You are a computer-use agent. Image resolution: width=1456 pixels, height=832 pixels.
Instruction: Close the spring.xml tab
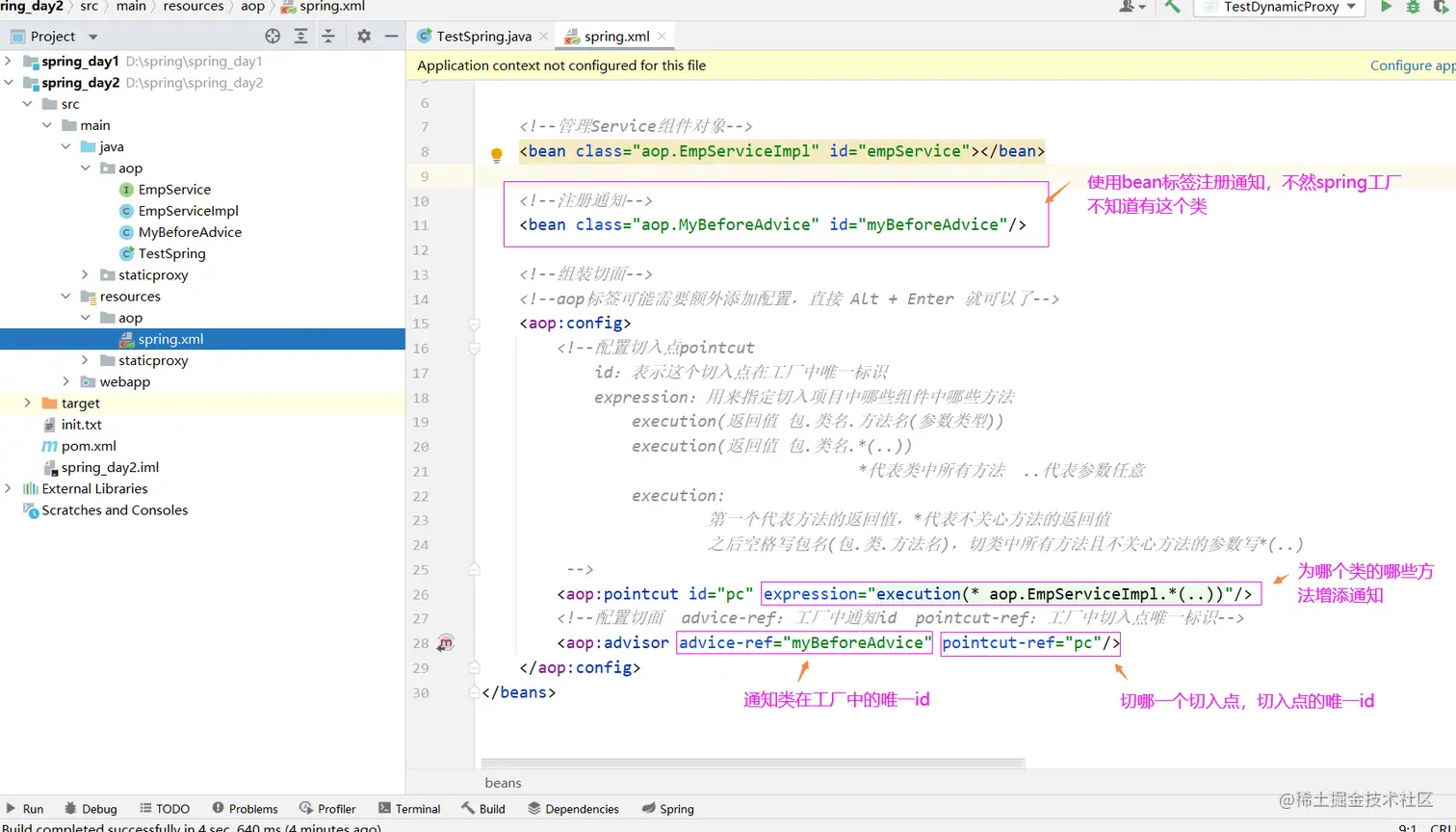663,36
